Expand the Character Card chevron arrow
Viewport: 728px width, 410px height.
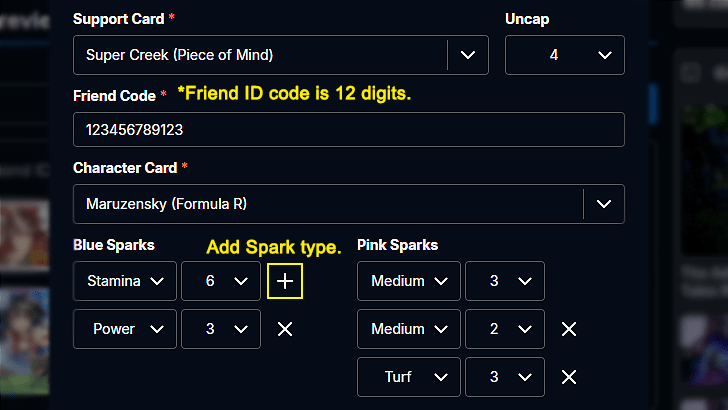coord(603,204)
